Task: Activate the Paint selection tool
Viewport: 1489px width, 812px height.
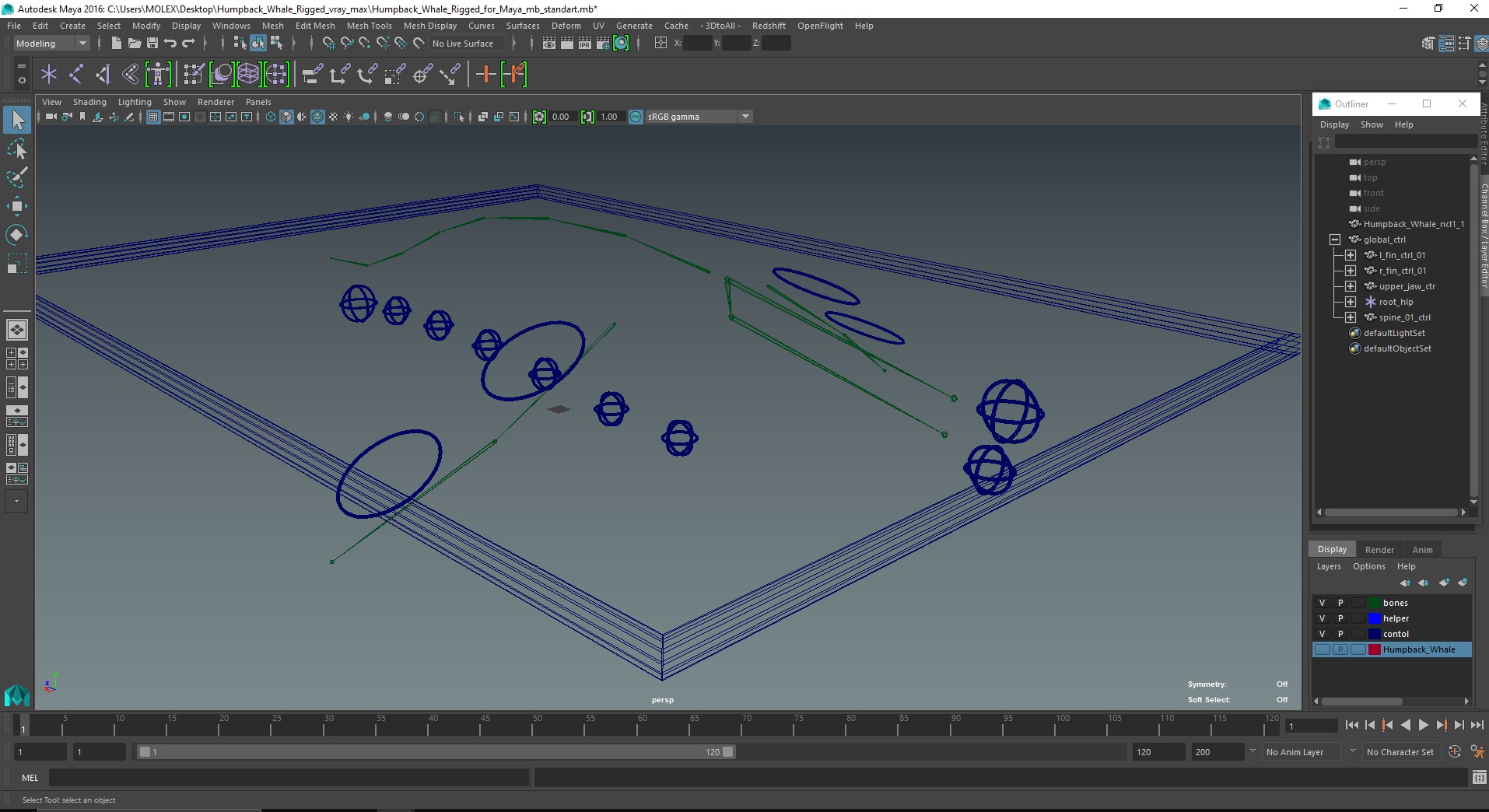Action: [17, 177]
